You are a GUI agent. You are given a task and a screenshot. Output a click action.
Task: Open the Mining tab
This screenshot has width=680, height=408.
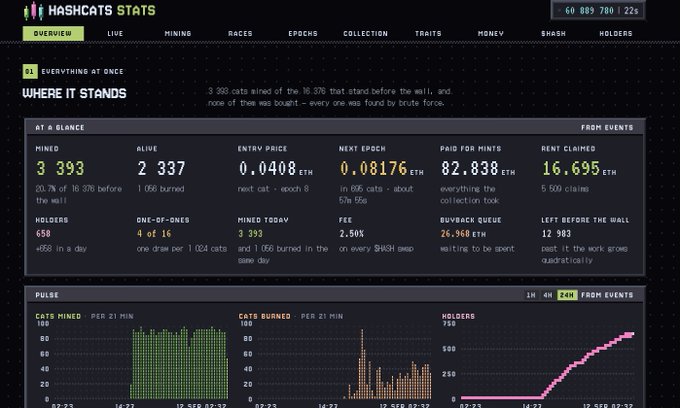pyautogui.click(x=178, y=33)
